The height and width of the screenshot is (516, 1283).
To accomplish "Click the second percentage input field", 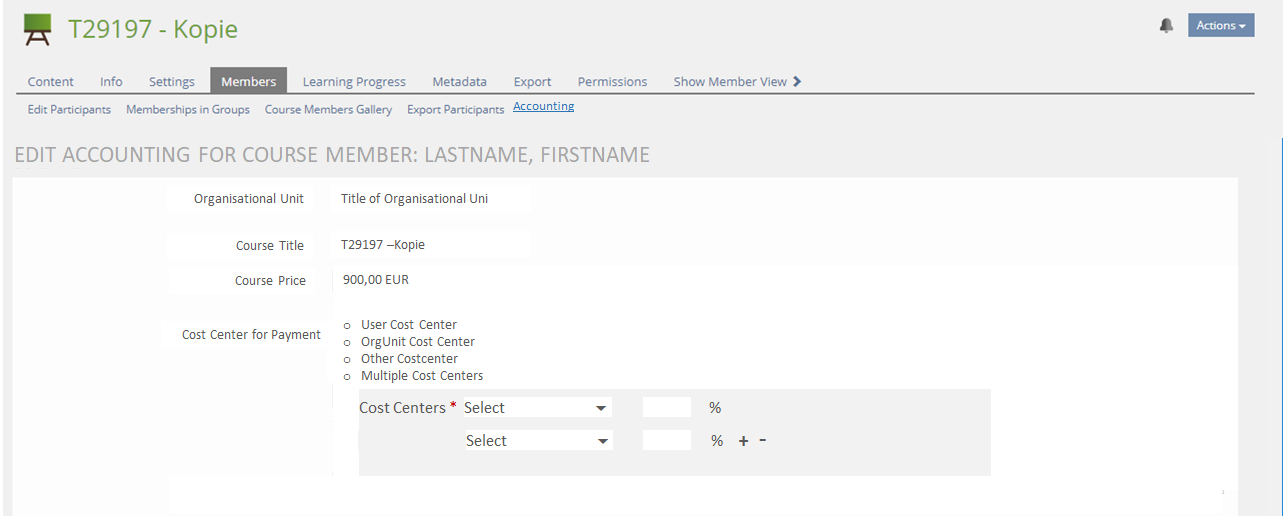I will coord(667,441).
